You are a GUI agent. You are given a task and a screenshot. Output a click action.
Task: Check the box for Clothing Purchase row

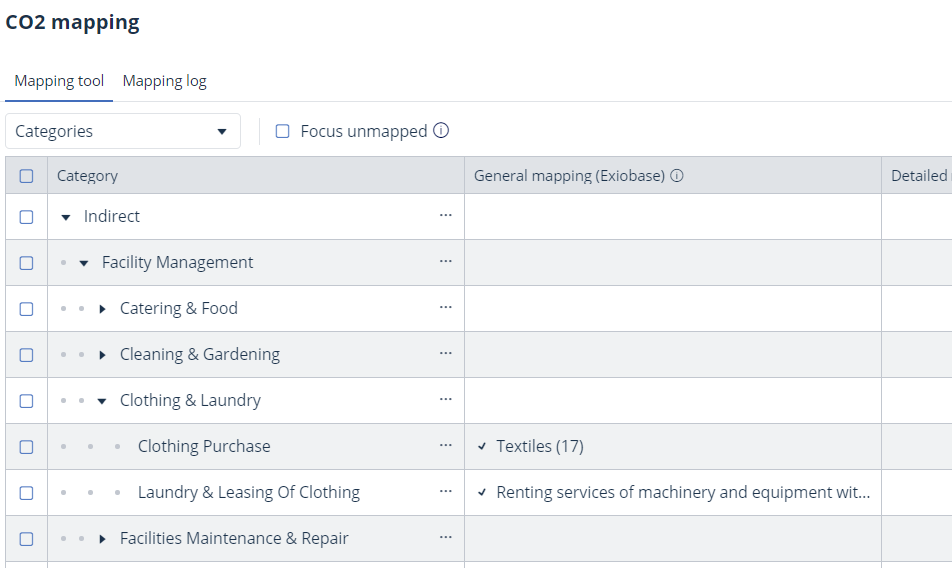point(27,447)
